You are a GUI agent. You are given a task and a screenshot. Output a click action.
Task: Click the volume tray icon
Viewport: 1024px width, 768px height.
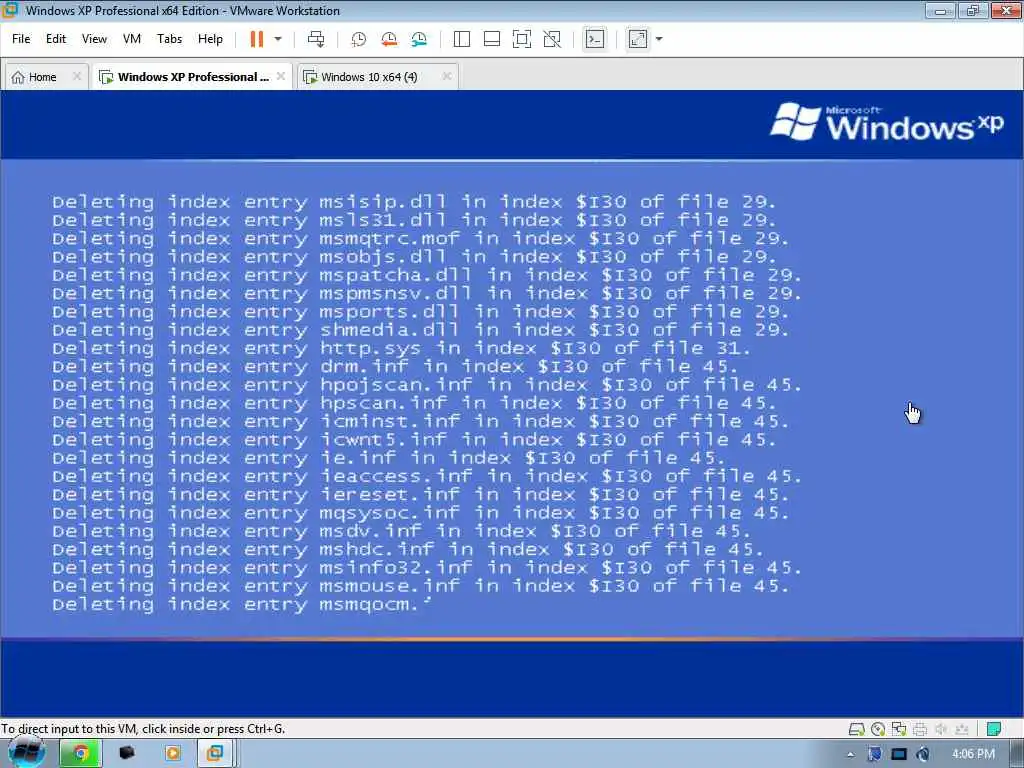click(x=923, y=754)
